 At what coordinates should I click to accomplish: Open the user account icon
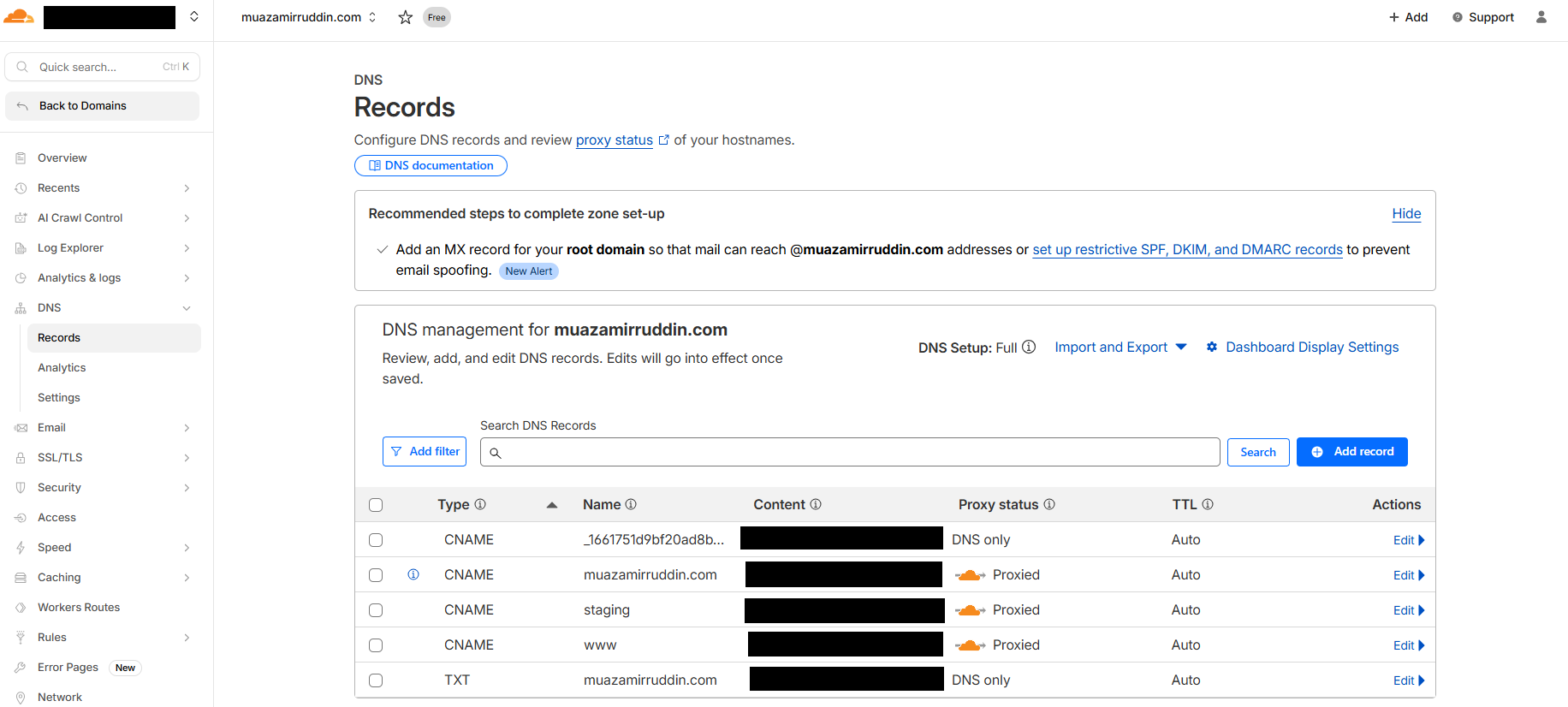click(x=1541, y=17)
